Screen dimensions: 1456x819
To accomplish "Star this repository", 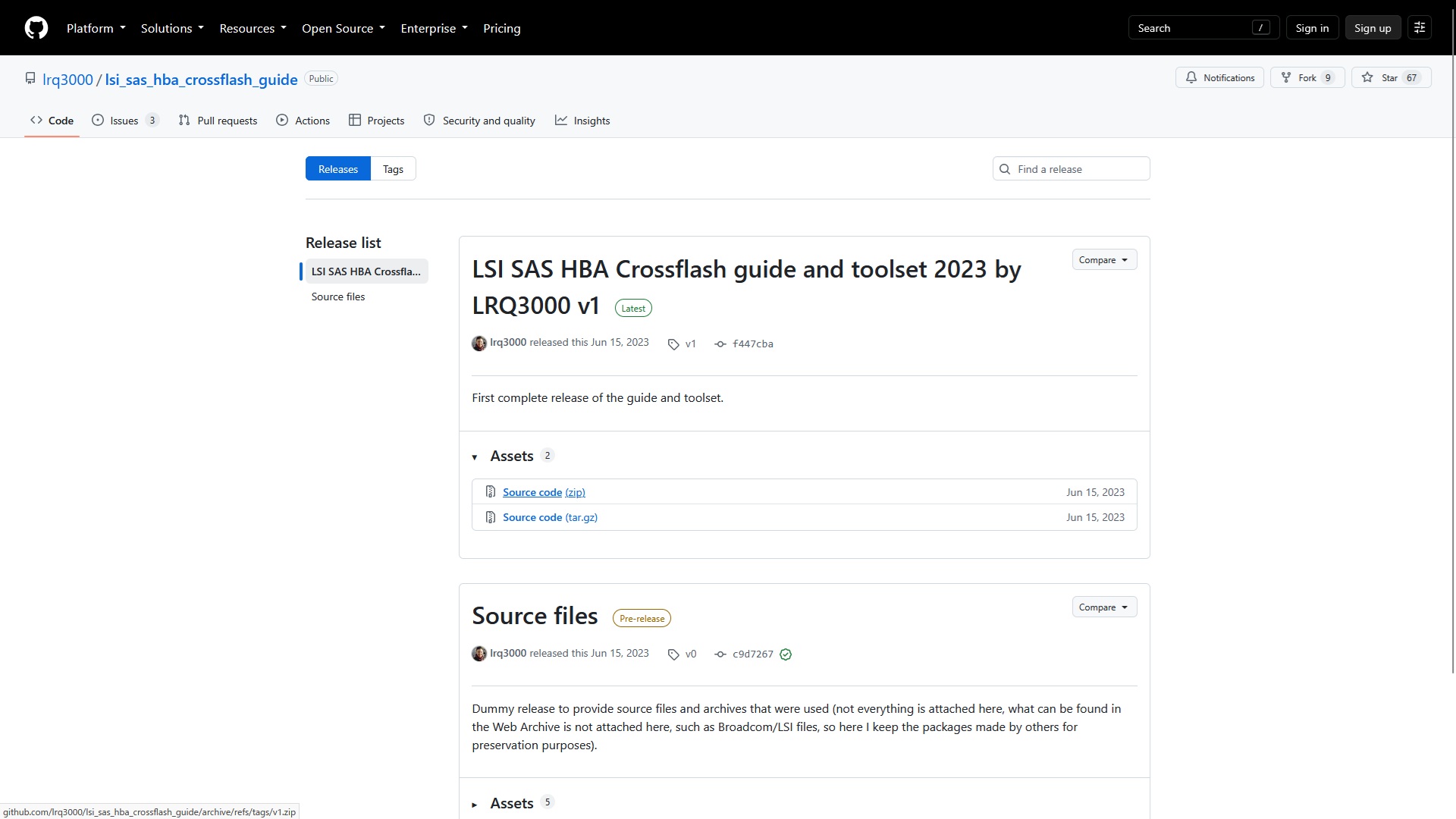I will click(1391, 77).
